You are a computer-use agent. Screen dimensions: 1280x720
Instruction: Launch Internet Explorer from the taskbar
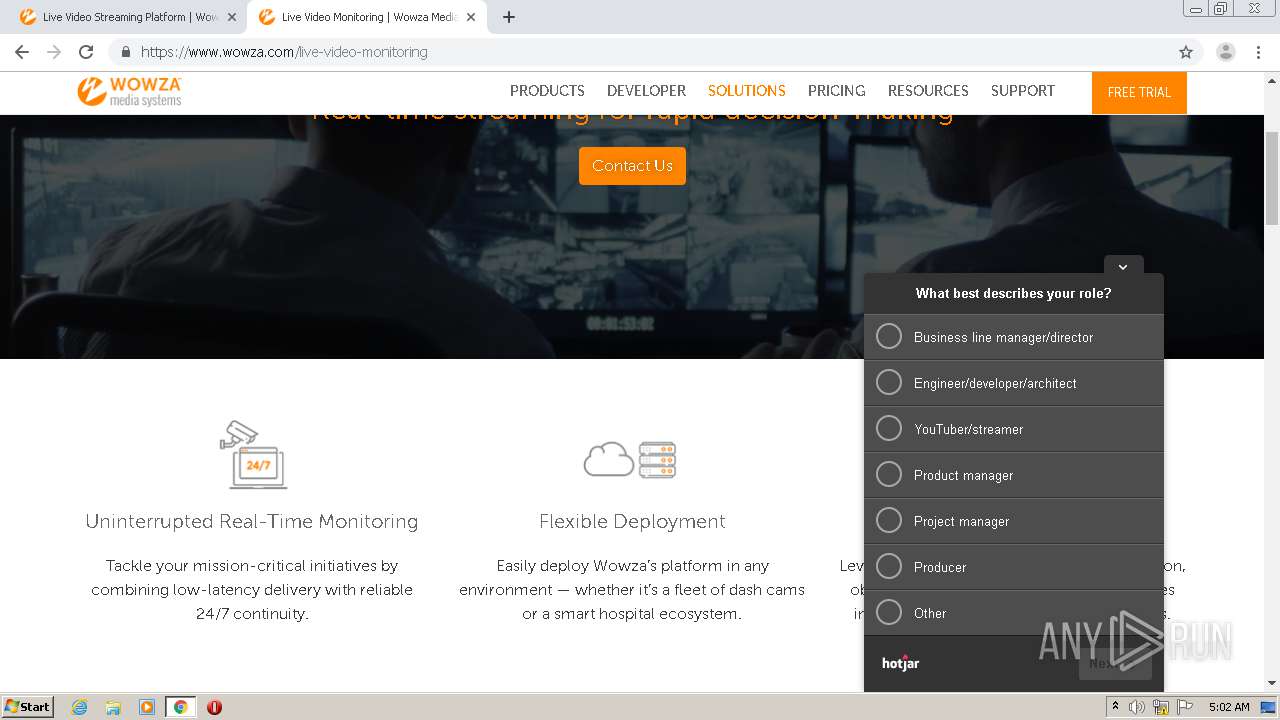click(79, 707)
